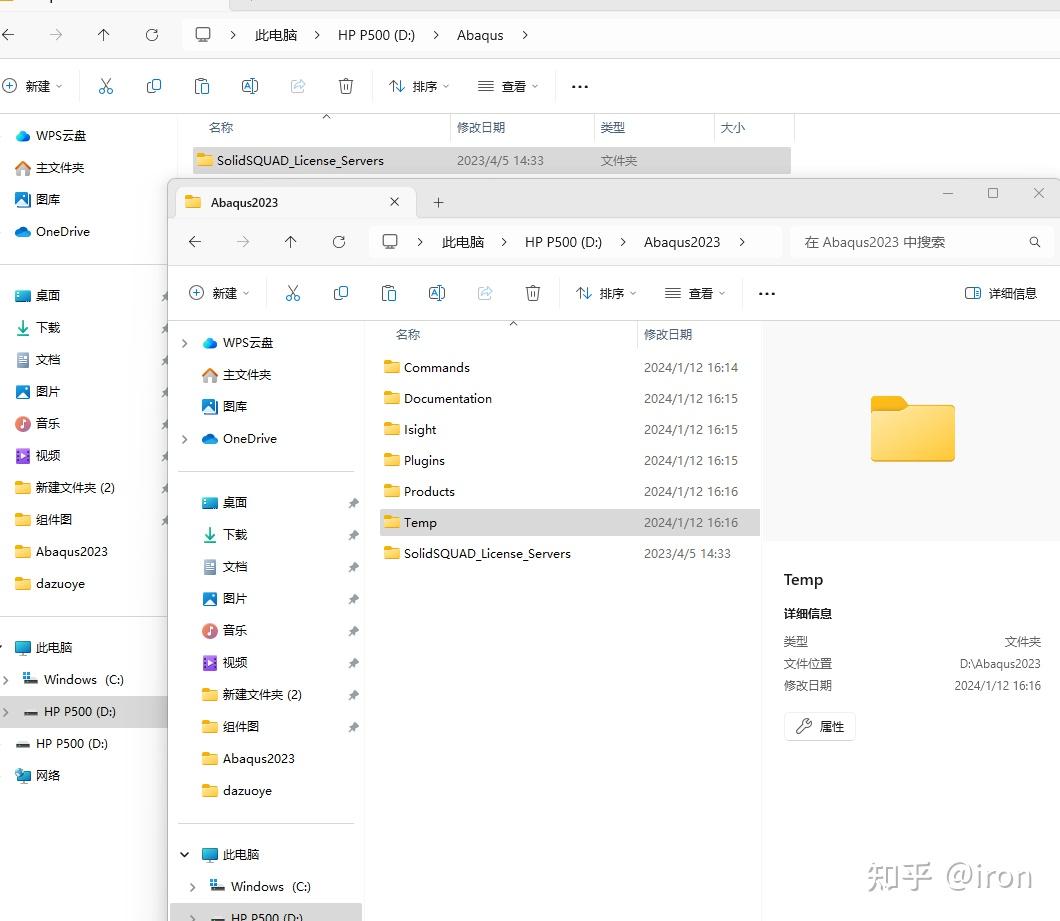Click Cut icon in Abaqus2023 window toolbar
This screenshot has width=1060, height=921.
[293, 293]
